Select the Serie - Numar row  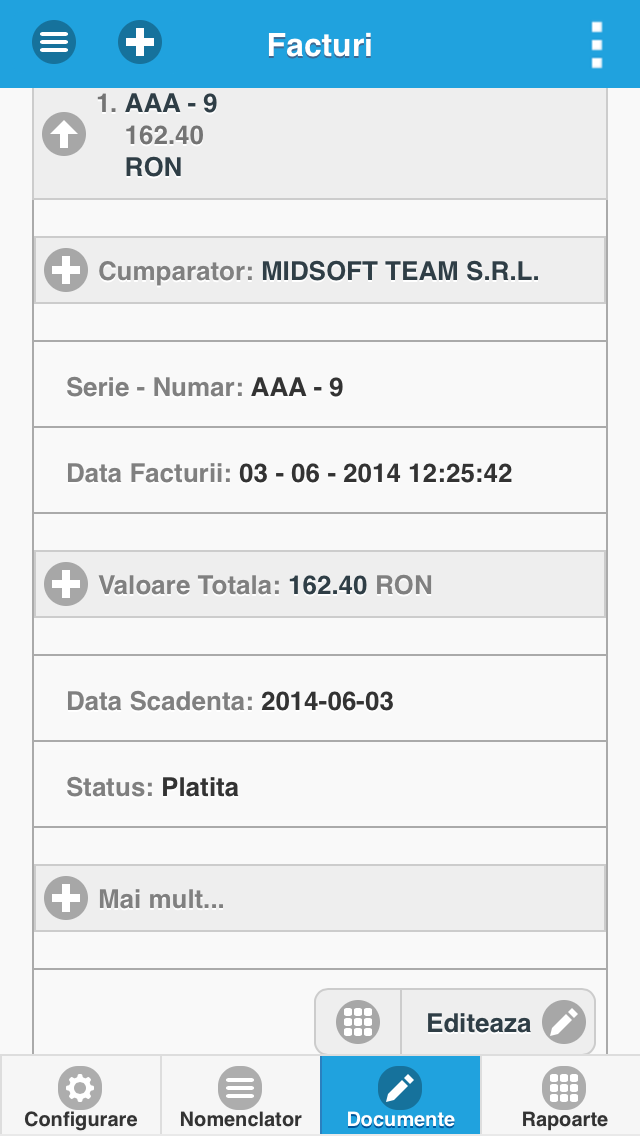320,385
